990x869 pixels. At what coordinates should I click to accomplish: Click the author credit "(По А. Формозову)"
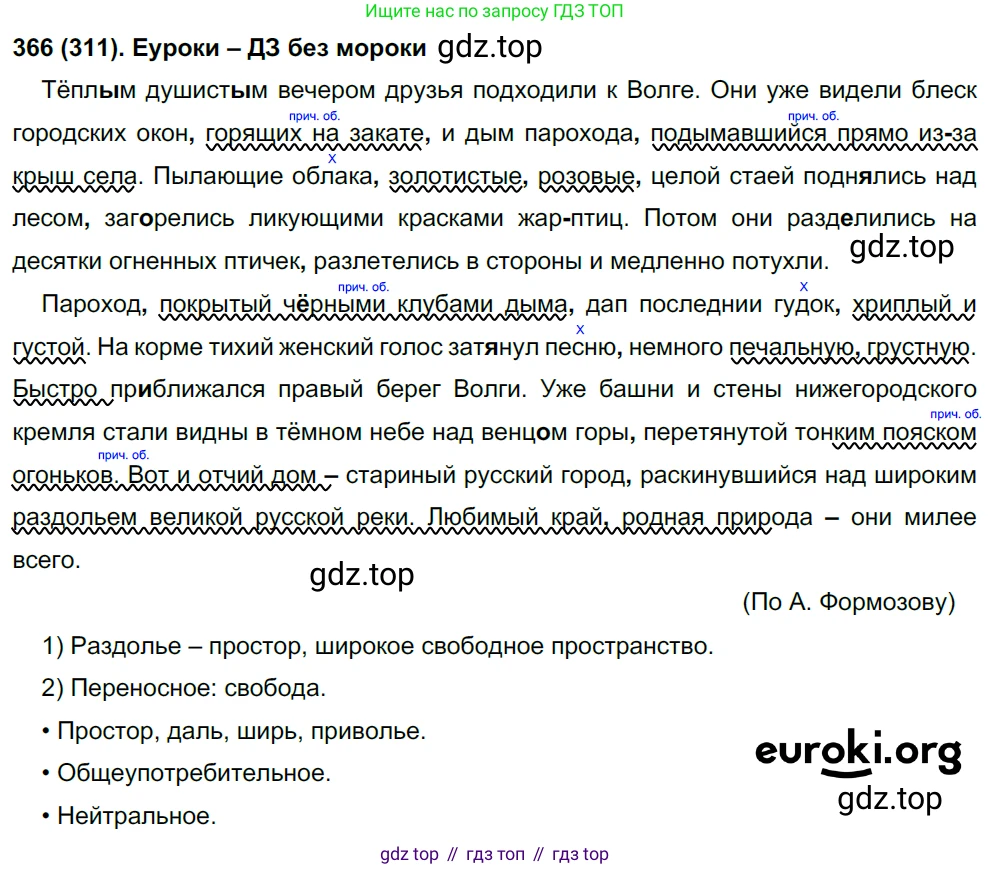848,602
